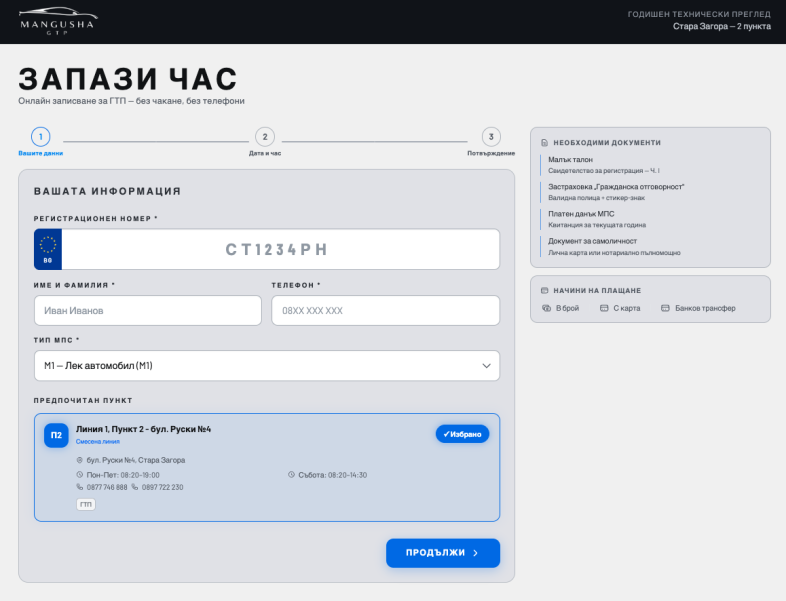Click the Стара Загора – 2 пункта text
The height and width of the screenshot is (601, 786).
(x=722, y=27)
